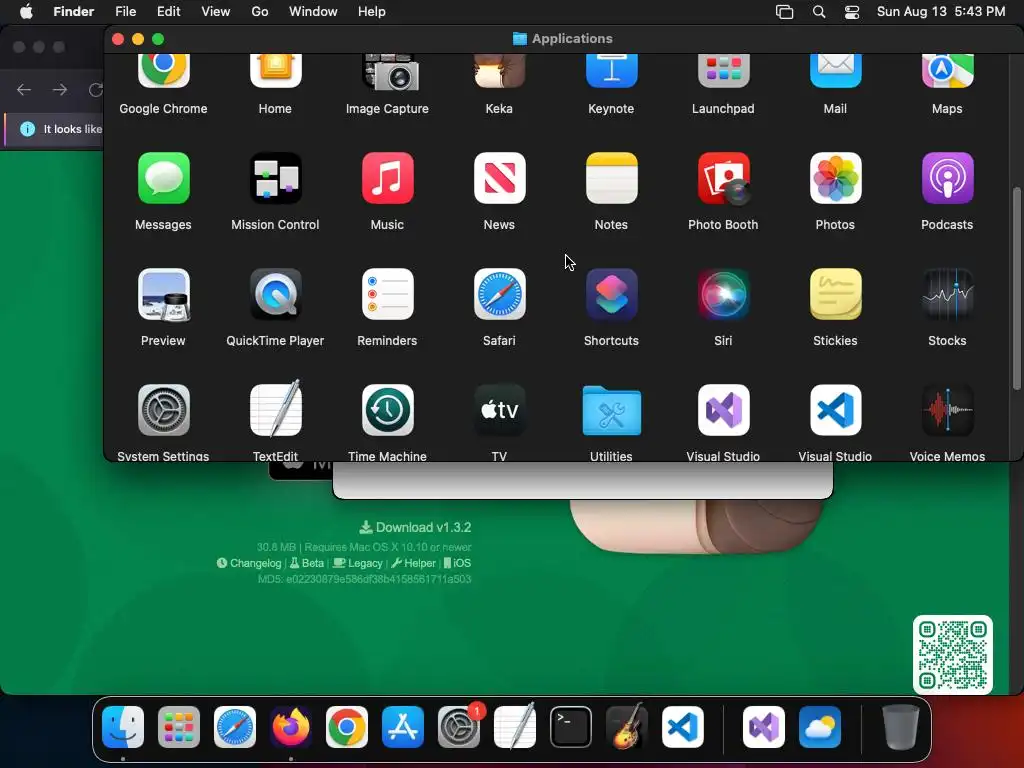Open the Finder menu
This screenshot has width=1024, height=768.
point(74,12)
